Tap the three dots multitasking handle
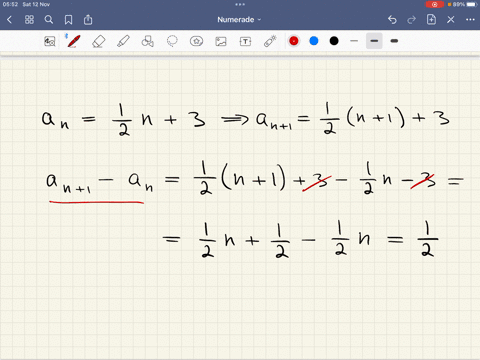The image size is (480, 360). click(240, 4)
